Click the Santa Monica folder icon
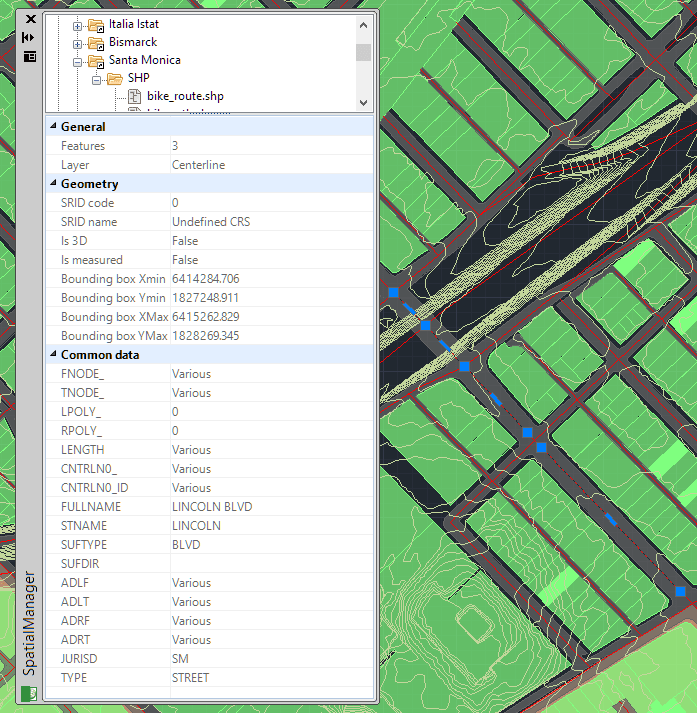697x713 pixels. [x=96, y=61]
